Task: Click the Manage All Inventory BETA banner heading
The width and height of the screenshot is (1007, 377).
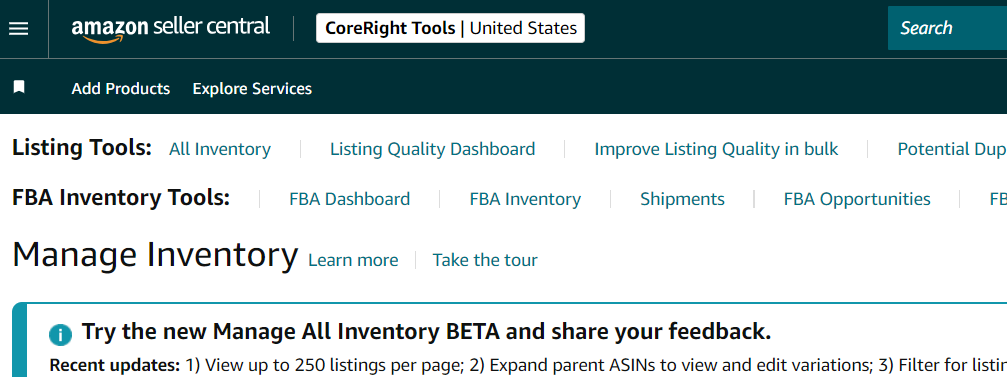Action: point(426,332)
